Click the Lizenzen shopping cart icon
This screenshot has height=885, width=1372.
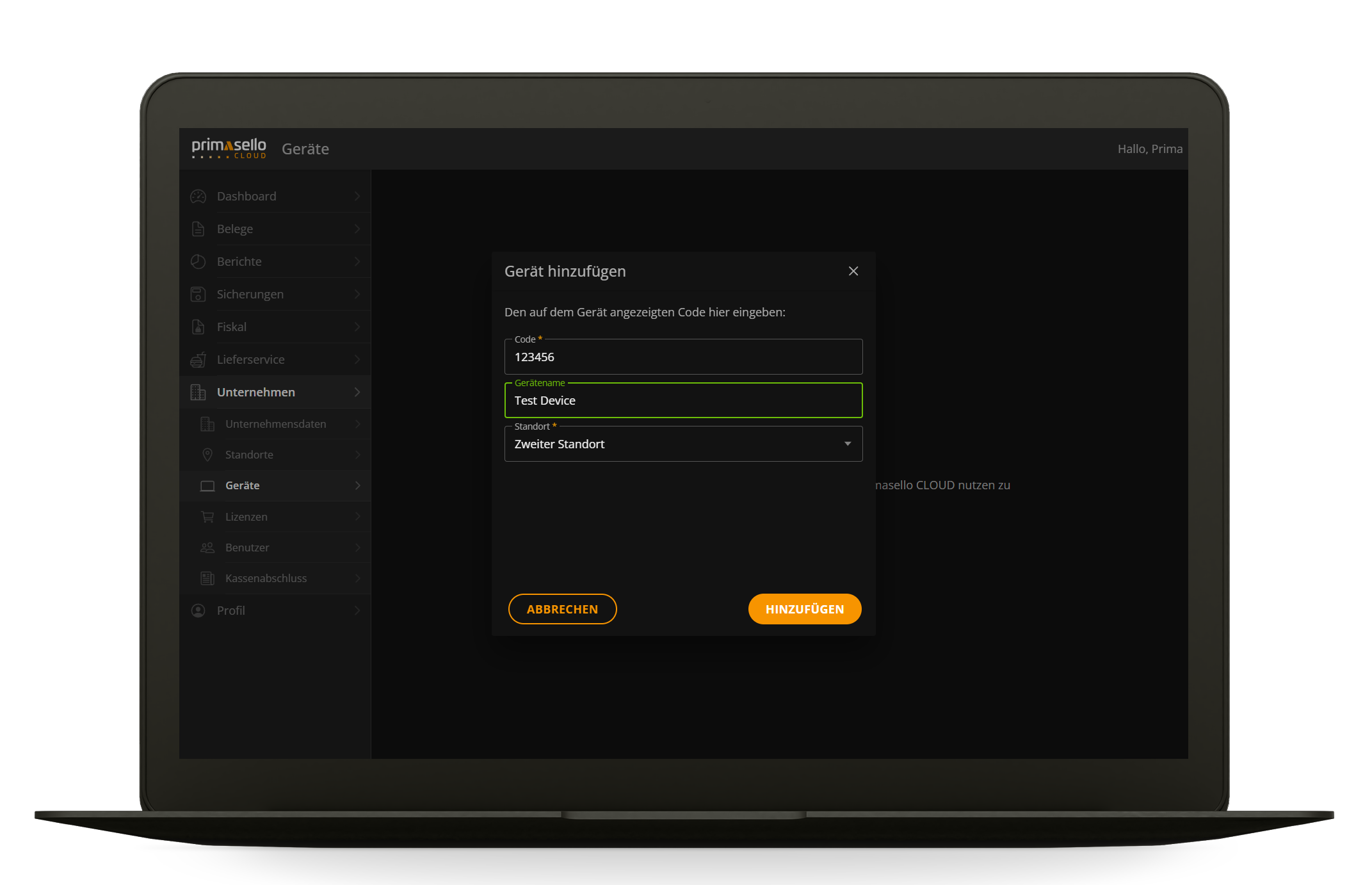pyautogui.click(x=207, y=516)
